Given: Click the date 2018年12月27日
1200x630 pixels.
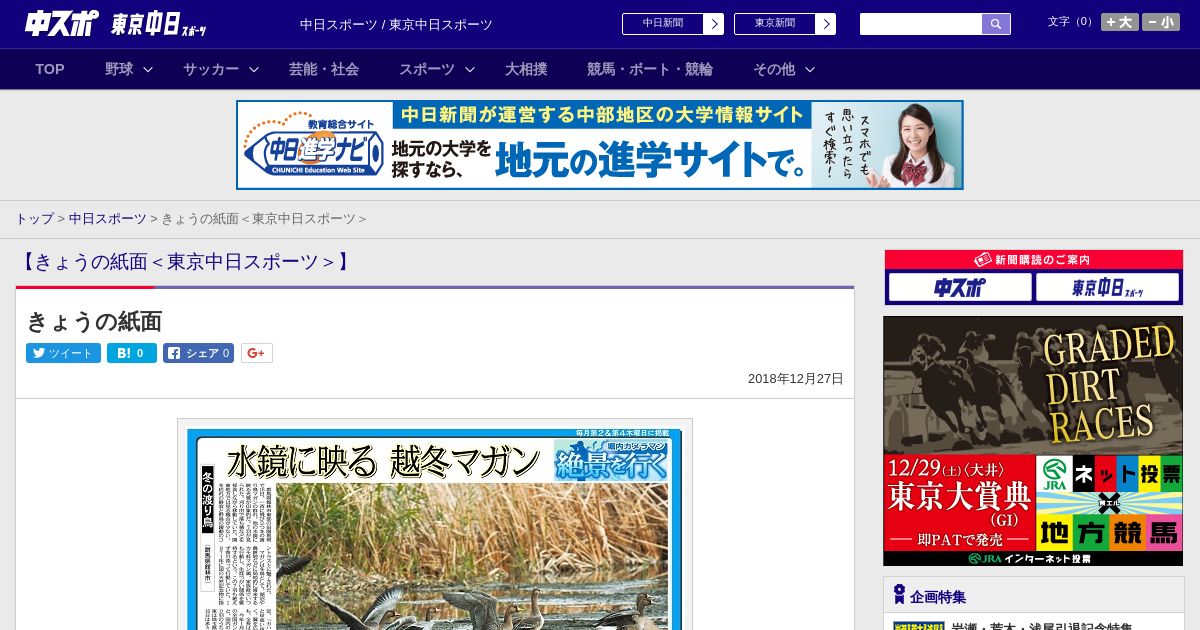Looking at the screenshot, I should coord(796,379).
